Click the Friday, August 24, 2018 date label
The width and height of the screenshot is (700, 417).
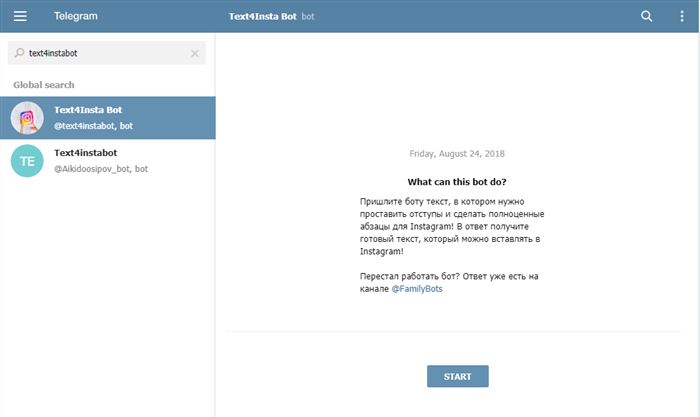(457, 154)
